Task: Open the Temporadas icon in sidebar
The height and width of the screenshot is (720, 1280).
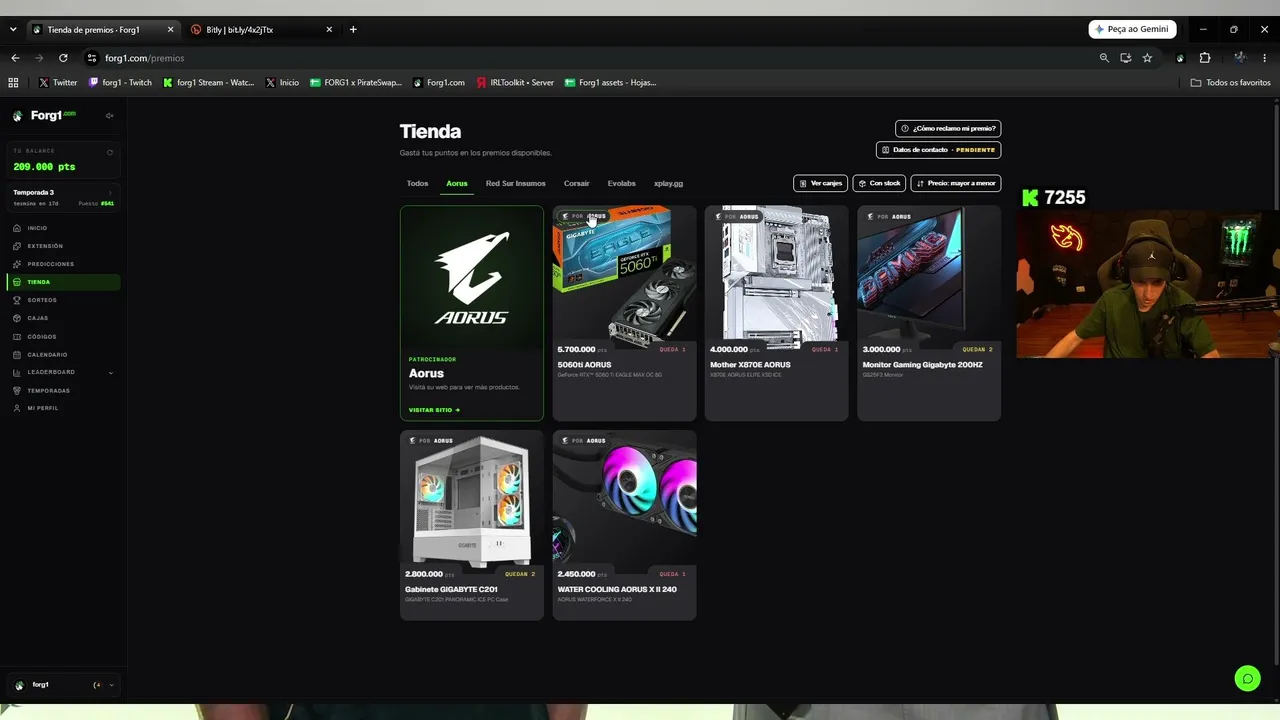Action: (17, 390)
